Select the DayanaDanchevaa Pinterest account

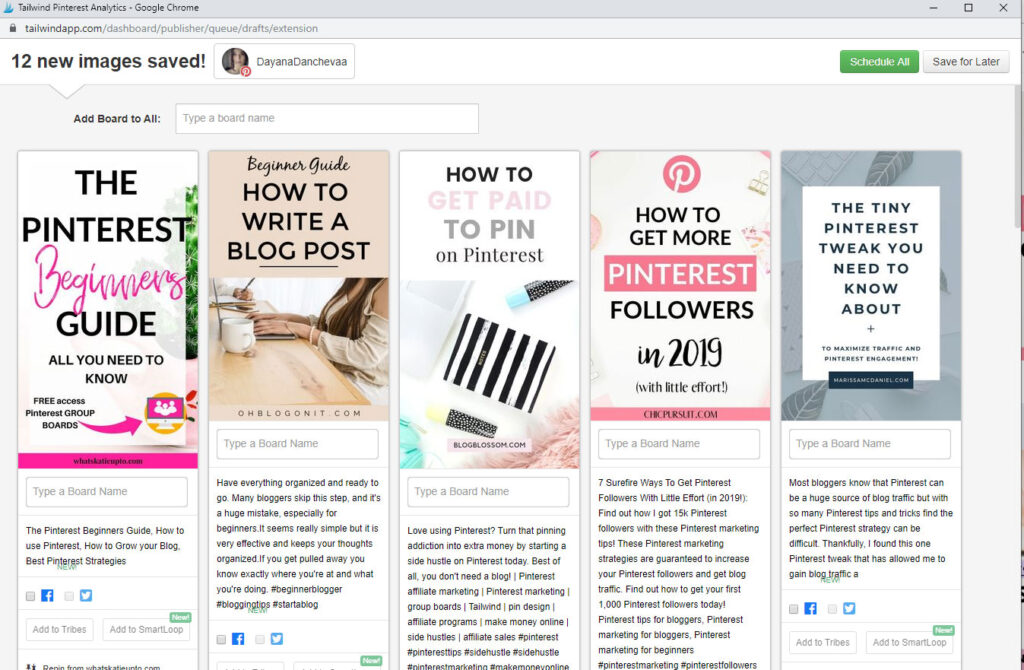(x=284, y=61)
